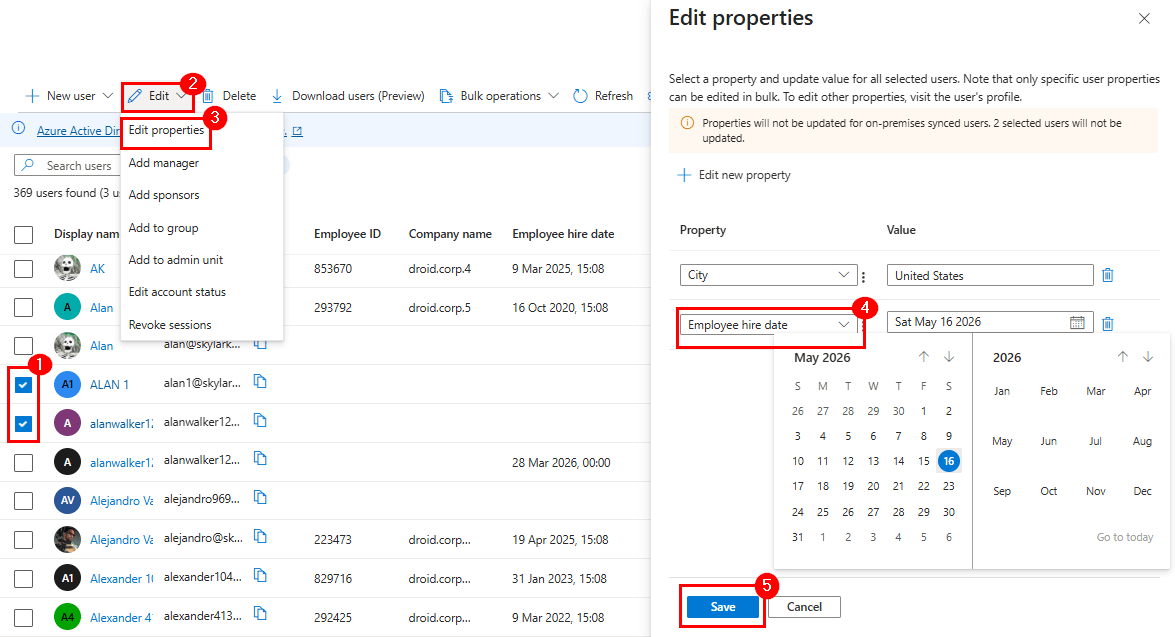Select the highlighted day 16 in calendar
1175x637 pixels.
pyautogui.click(x=949, y=461)
